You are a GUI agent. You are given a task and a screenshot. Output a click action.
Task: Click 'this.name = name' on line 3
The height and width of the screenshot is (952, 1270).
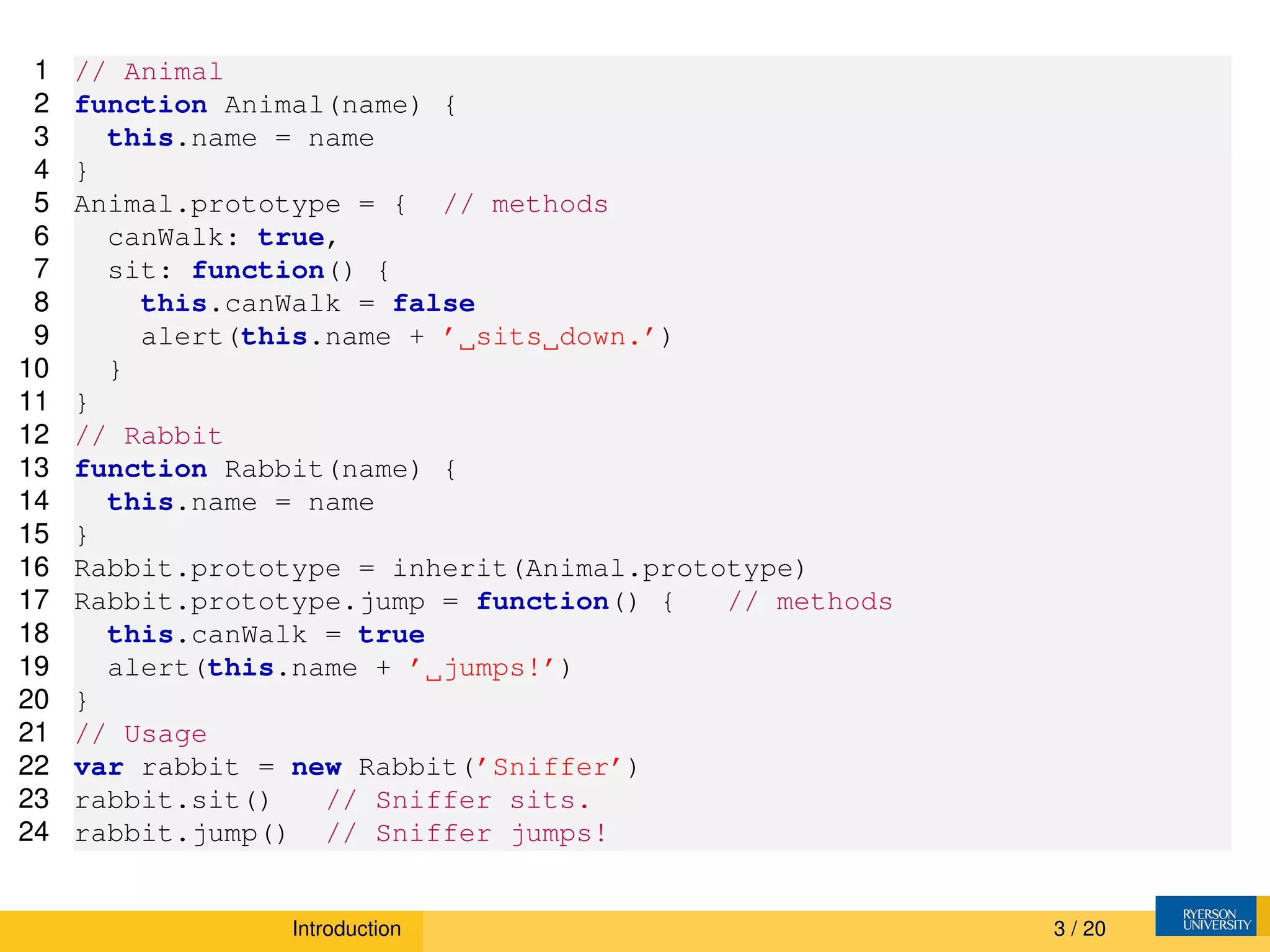pyautogui.click(x=241, y=138)
